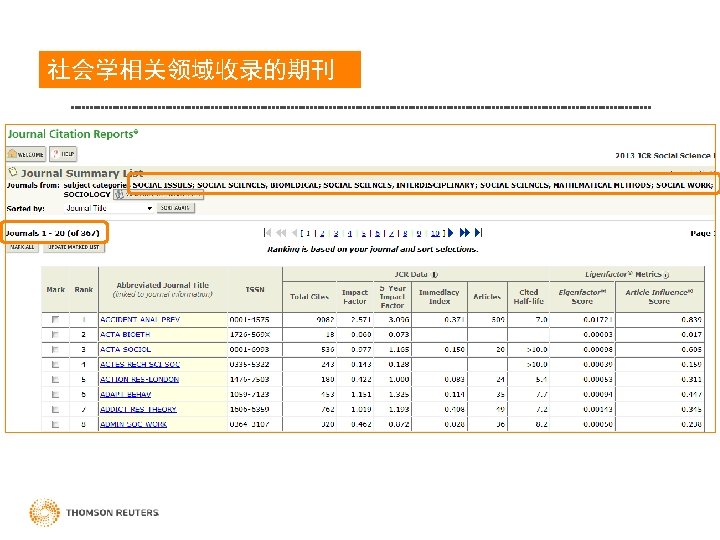
Task: Open ACTA BIOETH journal link
Action: 125,335
